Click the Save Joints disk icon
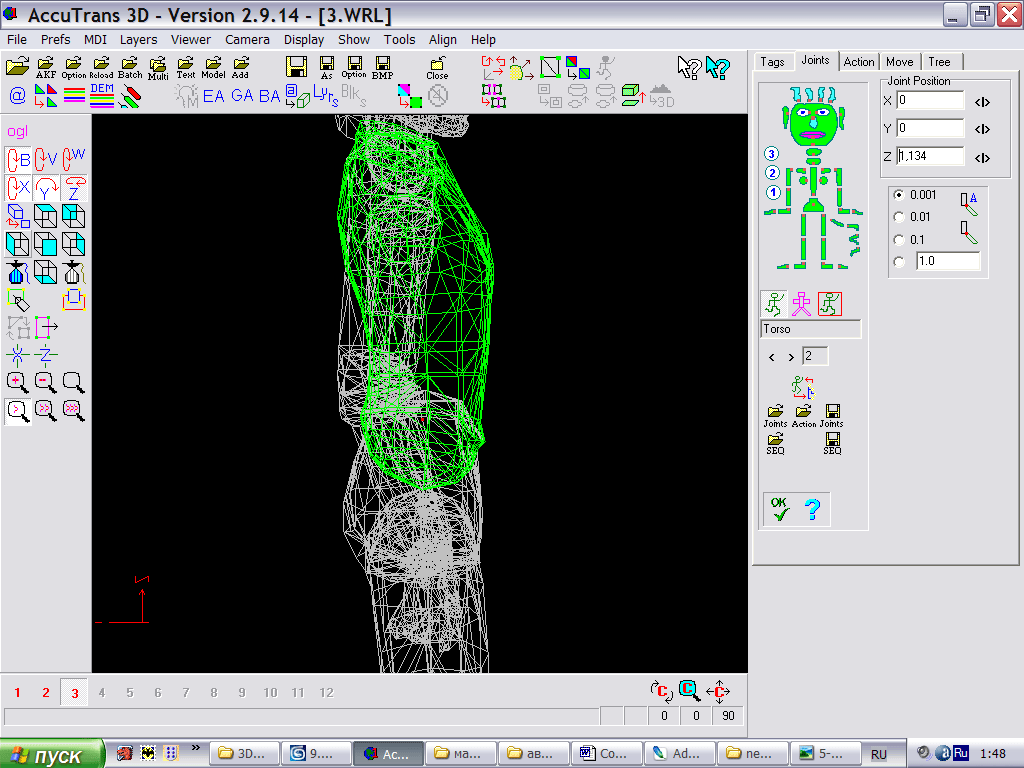1024x768 pixels. pos(832,415)
